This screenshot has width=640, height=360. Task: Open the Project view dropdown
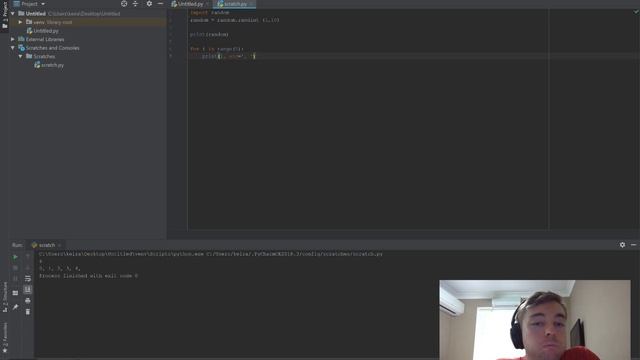point(29,4)
